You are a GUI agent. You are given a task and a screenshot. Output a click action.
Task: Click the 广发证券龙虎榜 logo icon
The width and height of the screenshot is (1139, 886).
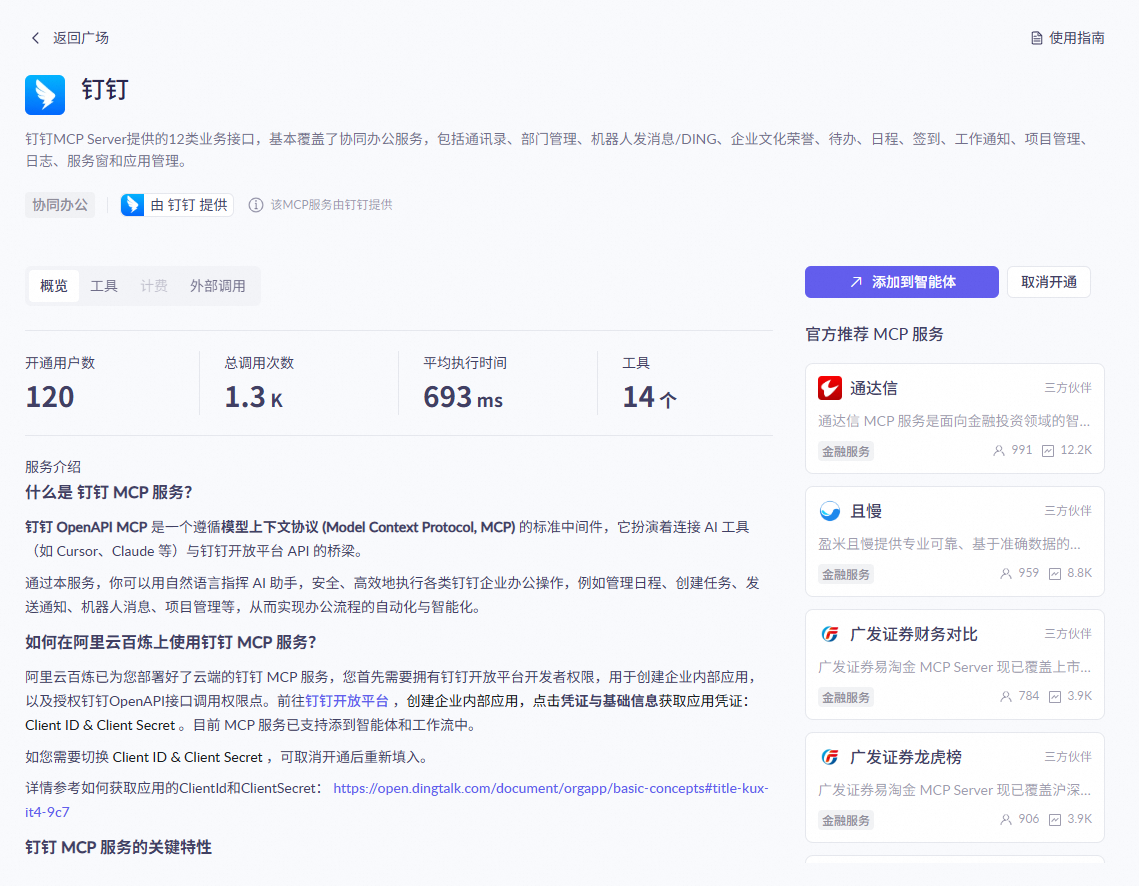pos(830,757)
